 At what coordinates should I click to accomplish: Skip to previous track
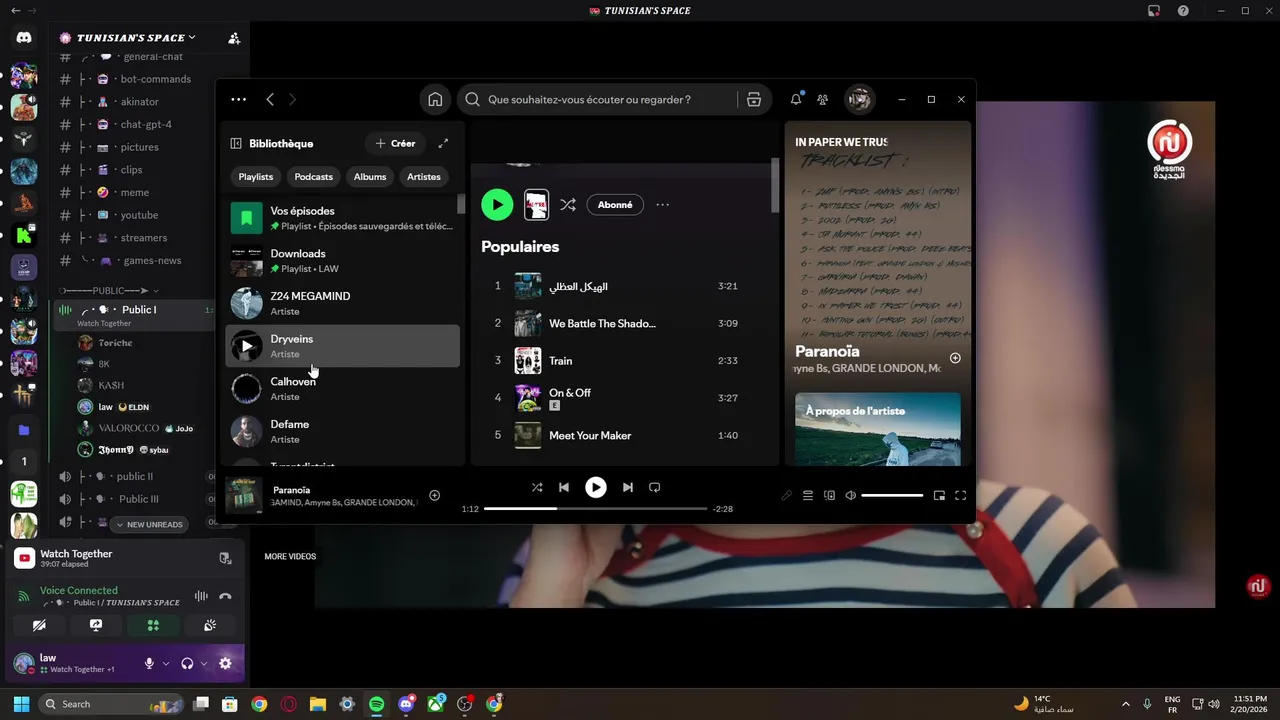pyautogui.click(x=564, y=487)
